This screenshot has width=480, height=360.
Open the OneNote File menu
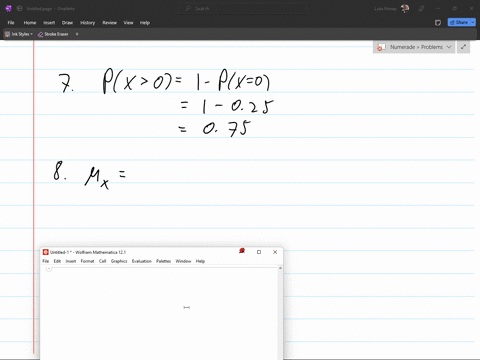point(11,23)
